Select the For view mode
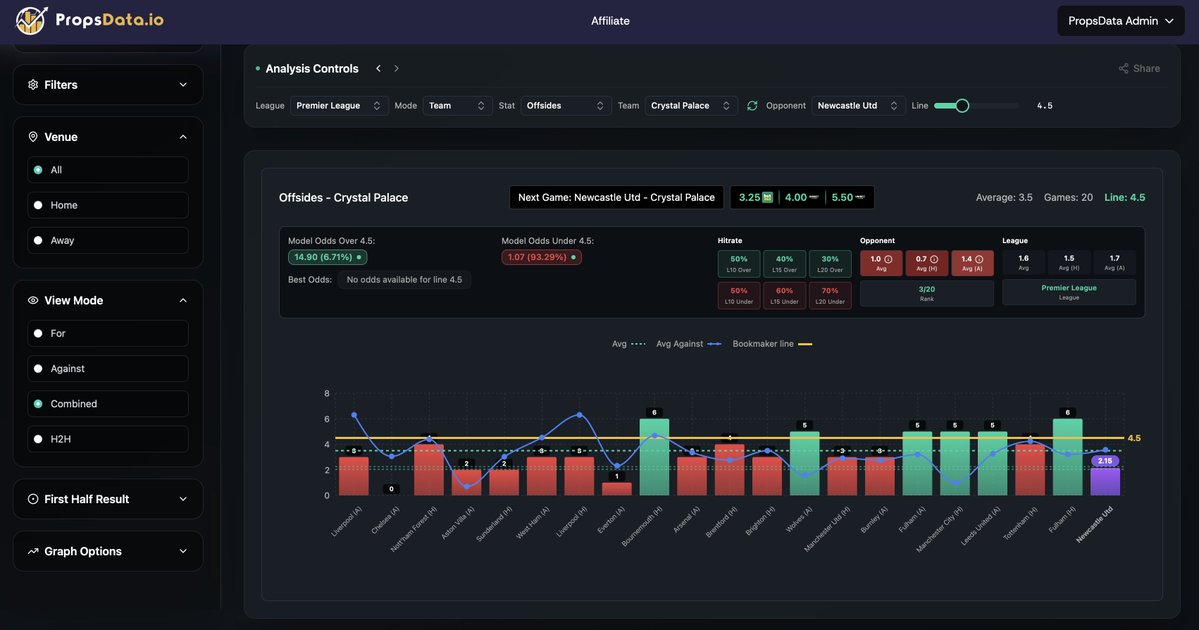The image size is (1199, 630). pyautogui.click(x=108, y=333)
